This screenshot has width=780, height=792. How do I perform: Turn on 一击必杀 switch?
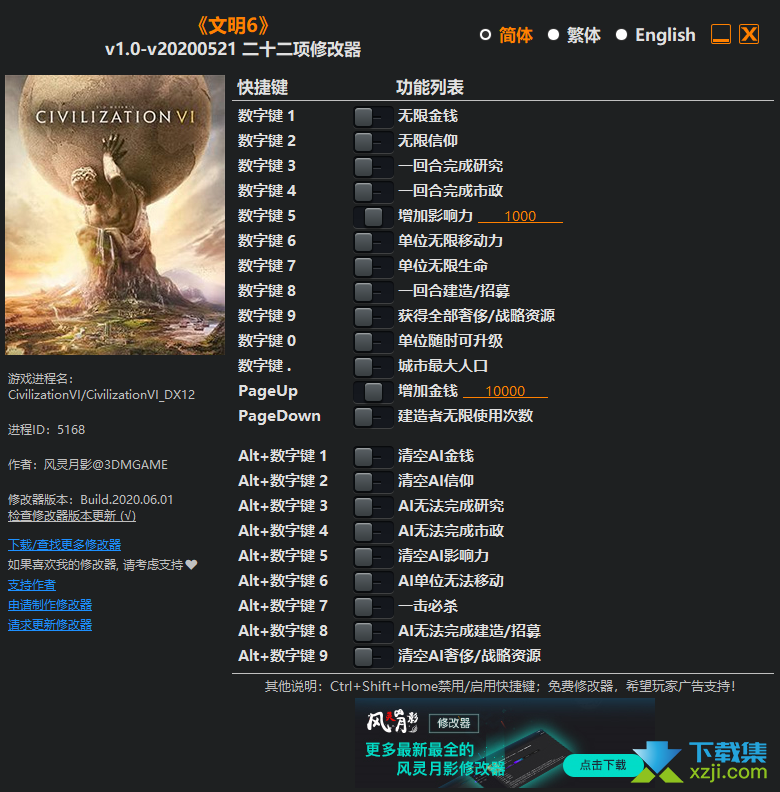(x=373, y=607)
